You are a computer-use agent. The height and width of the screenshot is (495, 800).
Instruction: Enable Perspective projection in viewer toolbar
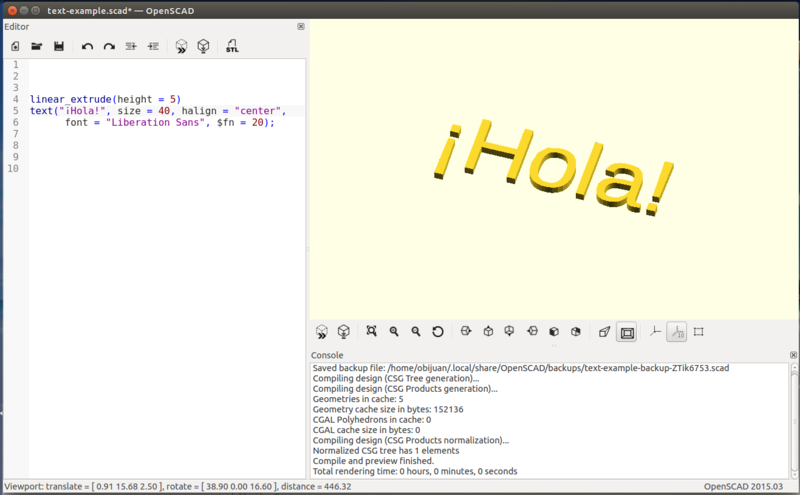pyautogui.click(x=604, y=331)
